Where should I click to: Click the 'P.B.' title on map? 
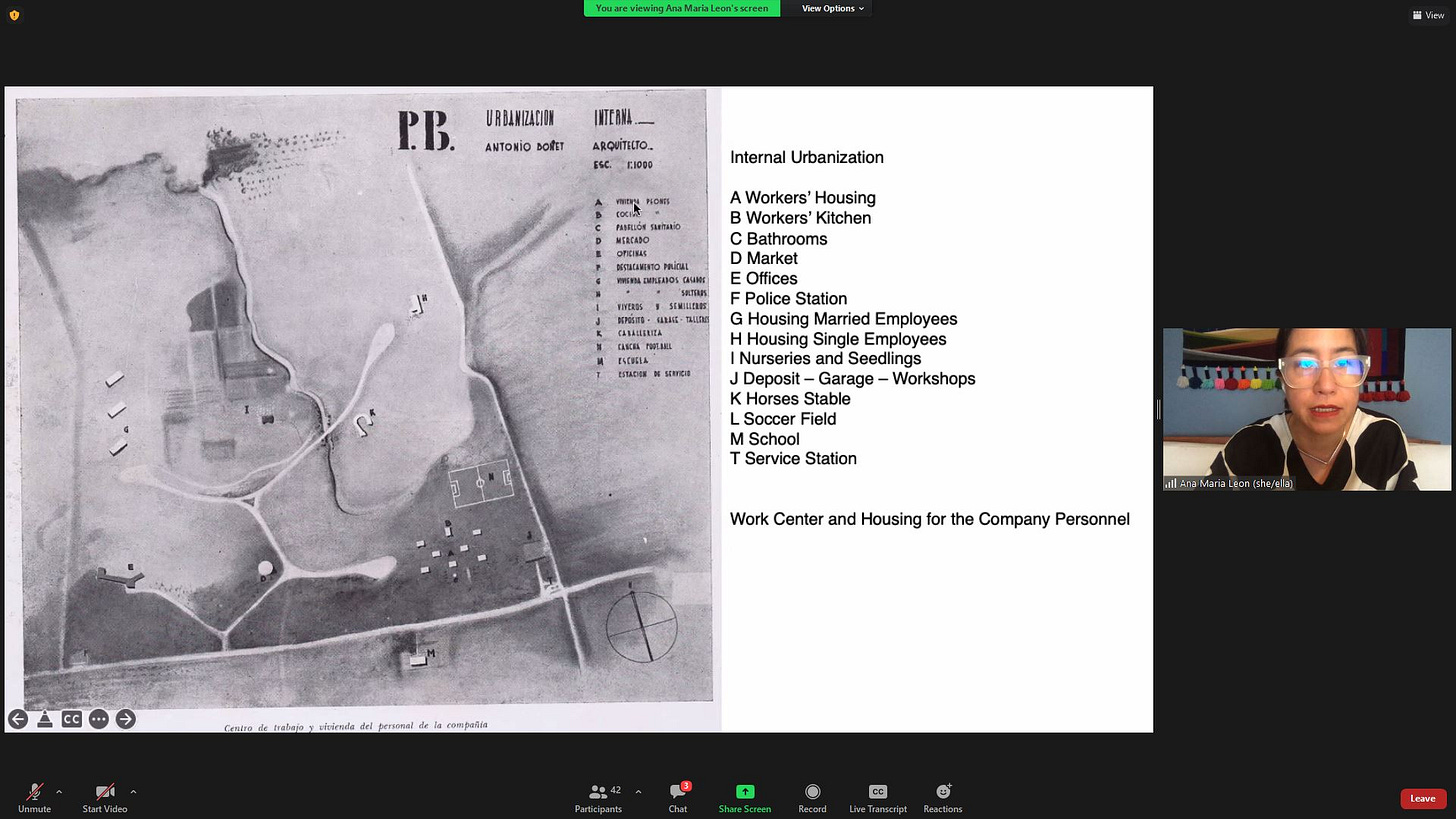(x=426, y=132)
